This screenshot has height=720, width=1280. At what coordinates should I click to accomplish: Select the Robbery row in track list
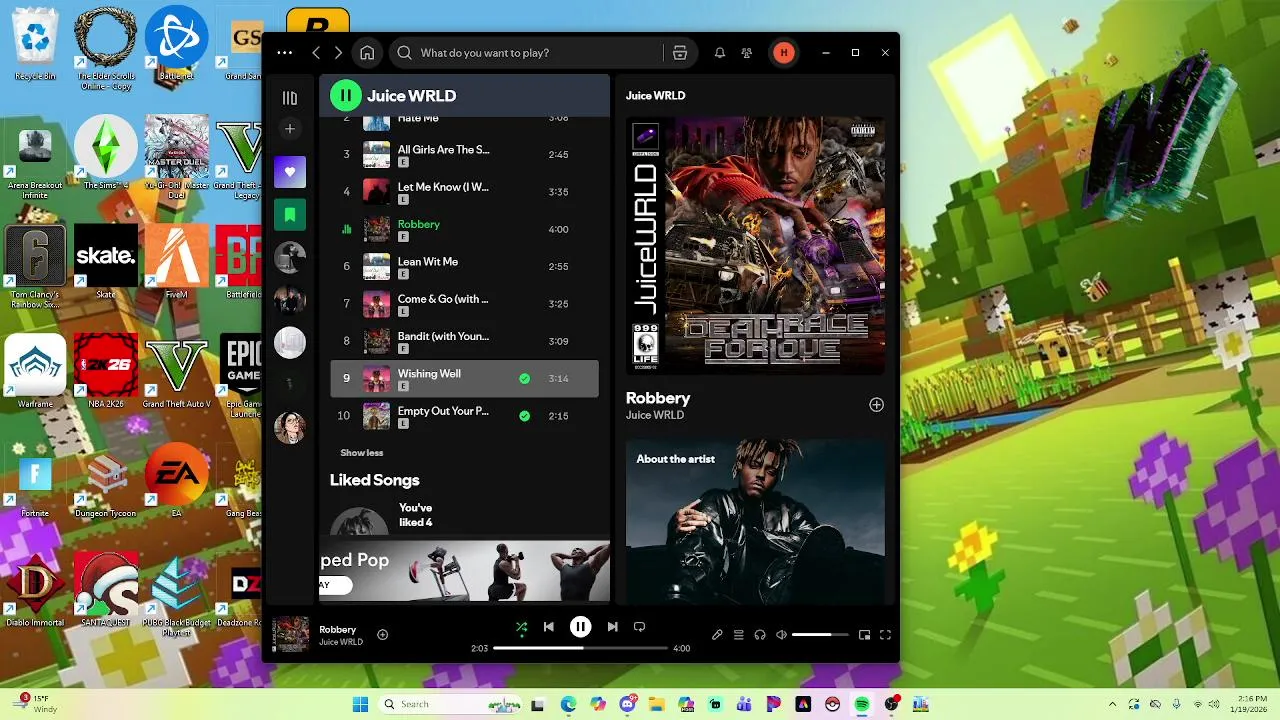465,229
